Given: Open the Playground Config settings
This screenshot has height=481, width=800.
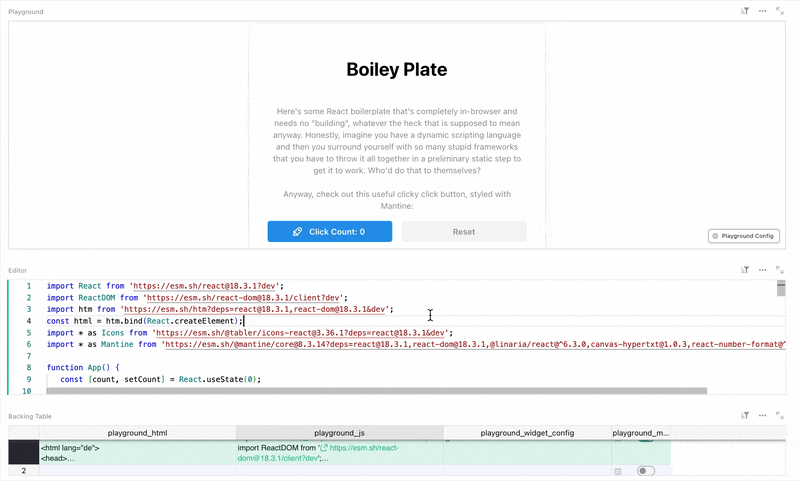Looking at the screenshot, I should point(743,236).
